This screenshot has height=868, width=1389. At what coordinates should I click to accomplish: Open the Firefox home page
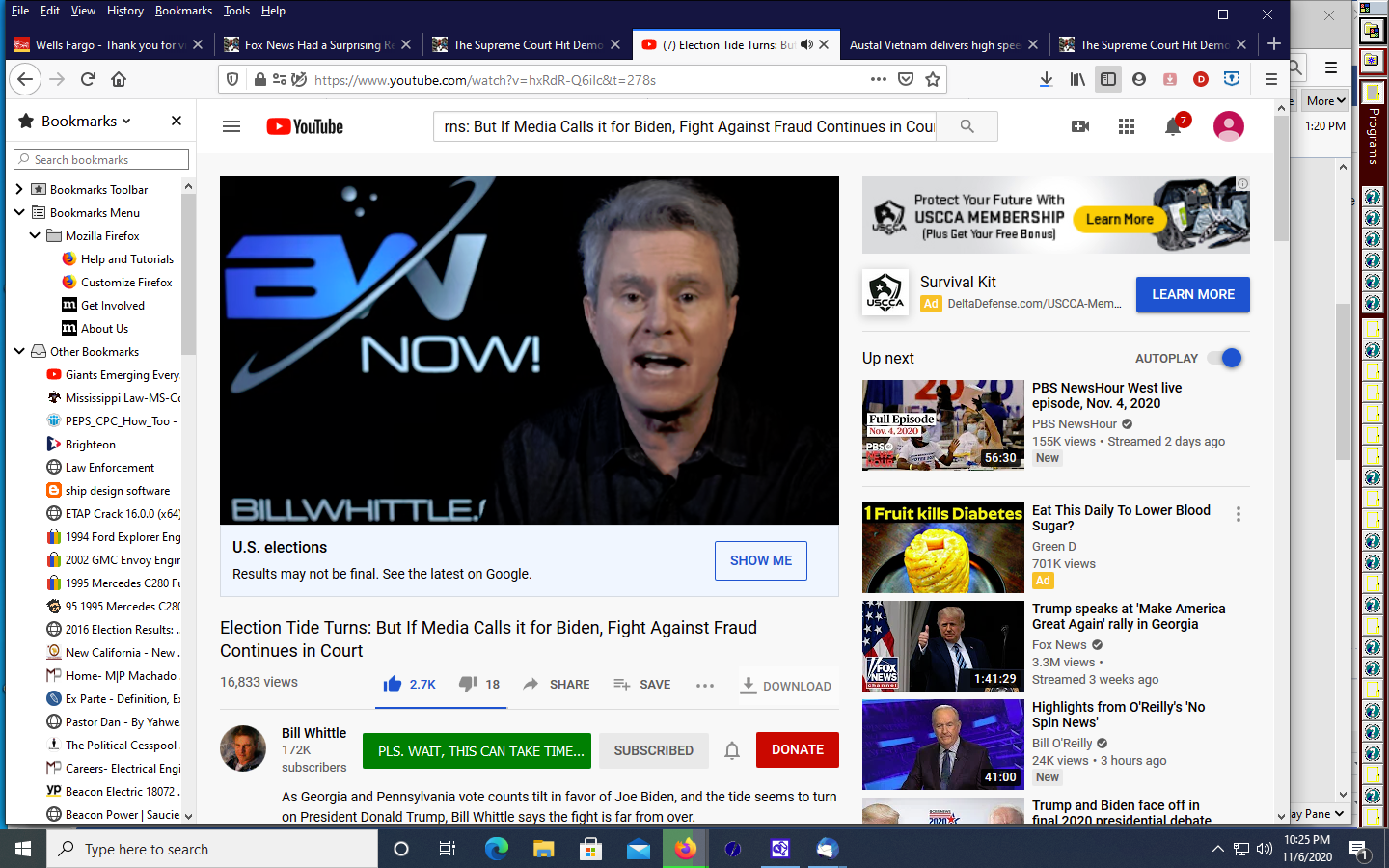119,79
